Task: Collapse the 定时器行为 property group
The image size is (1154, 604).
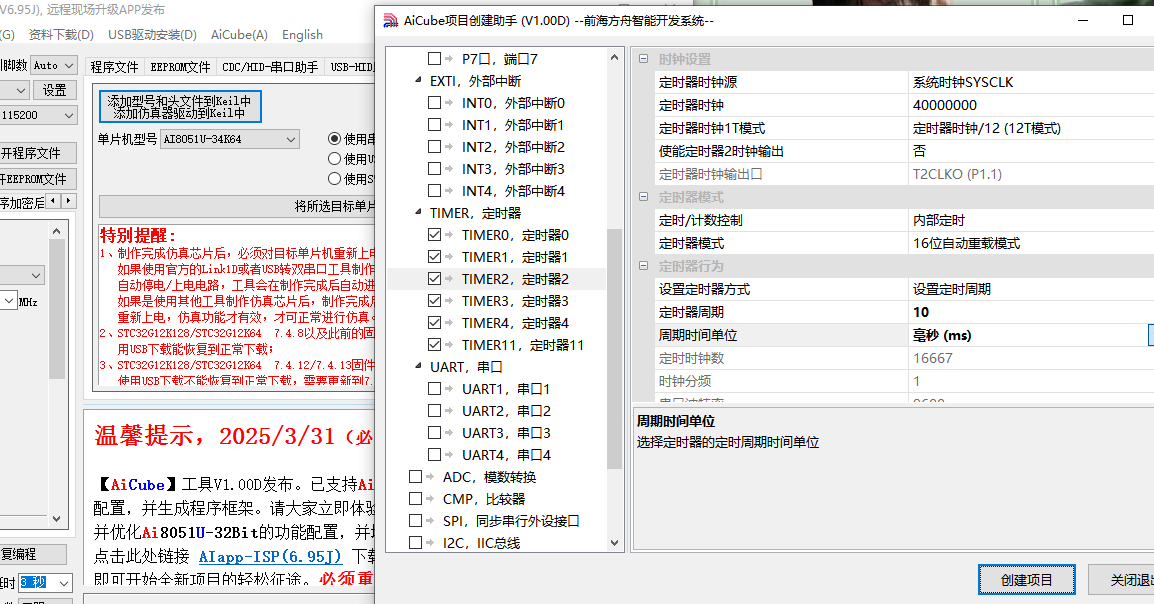Action: [x=643, y=266]
